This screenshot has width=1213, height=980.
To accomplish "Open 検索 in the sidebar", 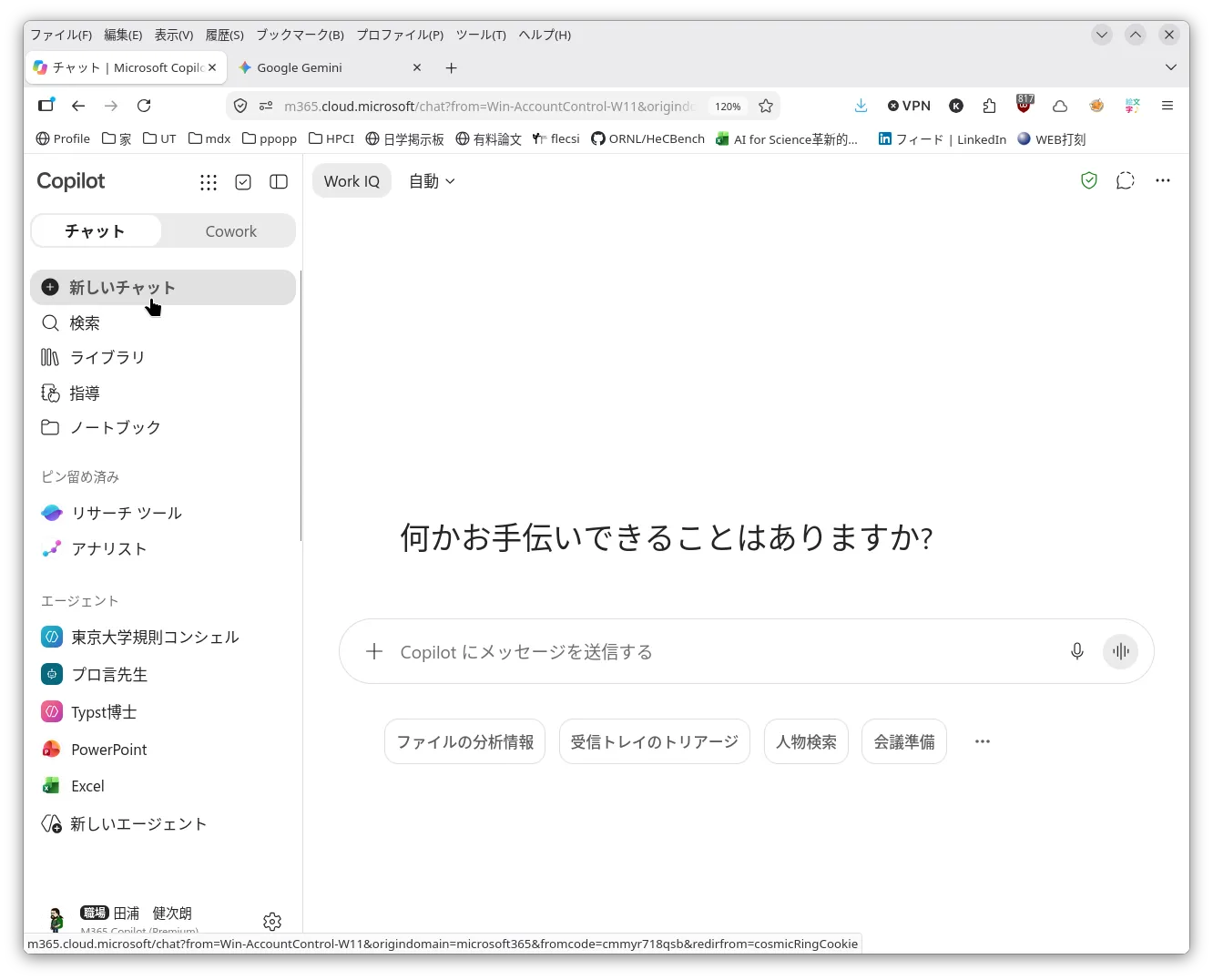I will (x=163, y=322).
